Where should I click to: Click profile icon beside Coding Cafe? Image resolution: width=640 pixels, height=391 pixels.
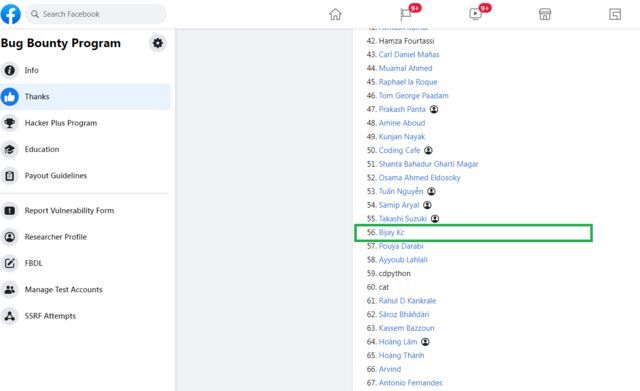428,150
